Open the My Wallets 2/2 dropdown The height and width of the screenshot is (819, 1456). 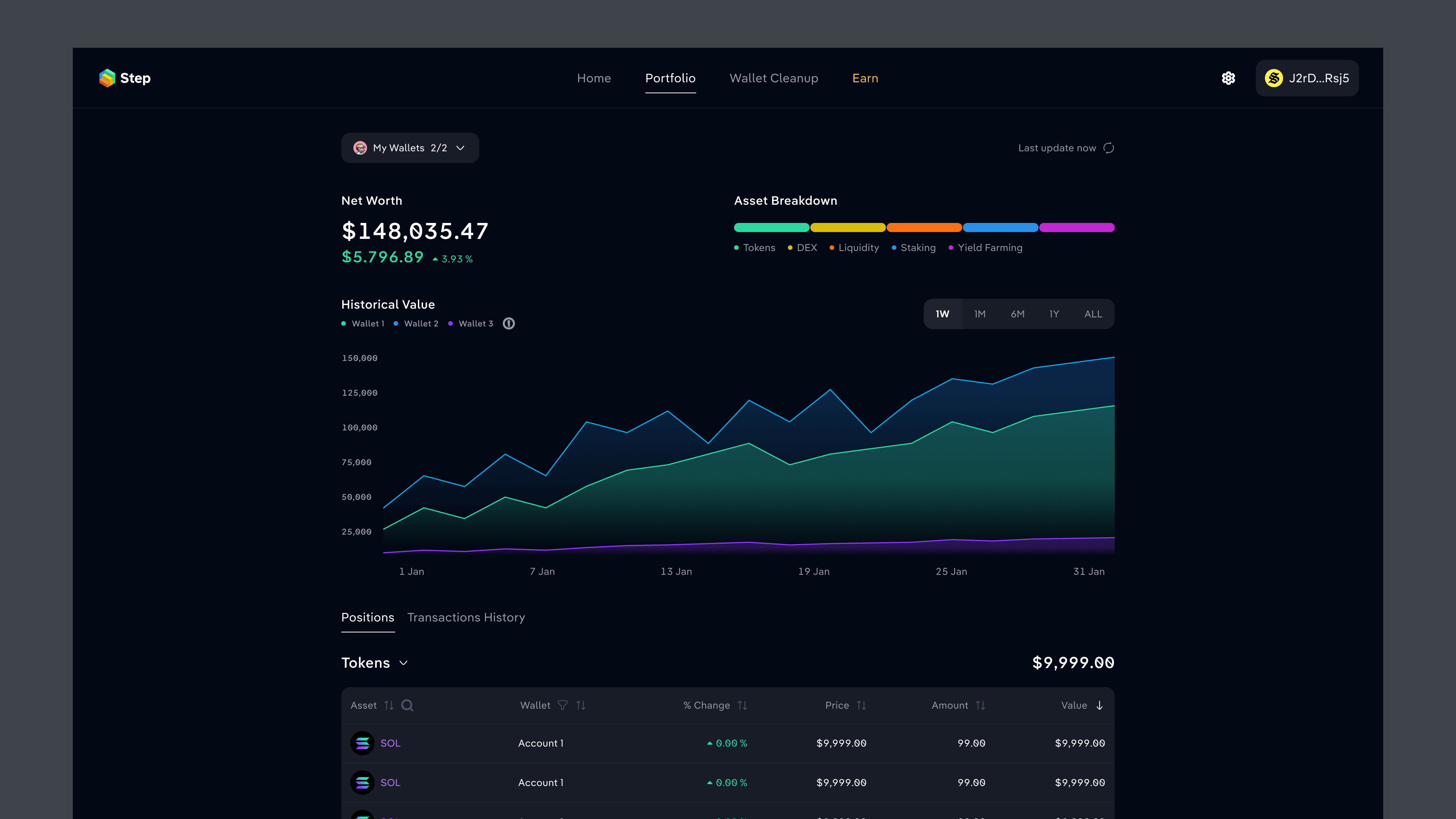pos(410,148)
